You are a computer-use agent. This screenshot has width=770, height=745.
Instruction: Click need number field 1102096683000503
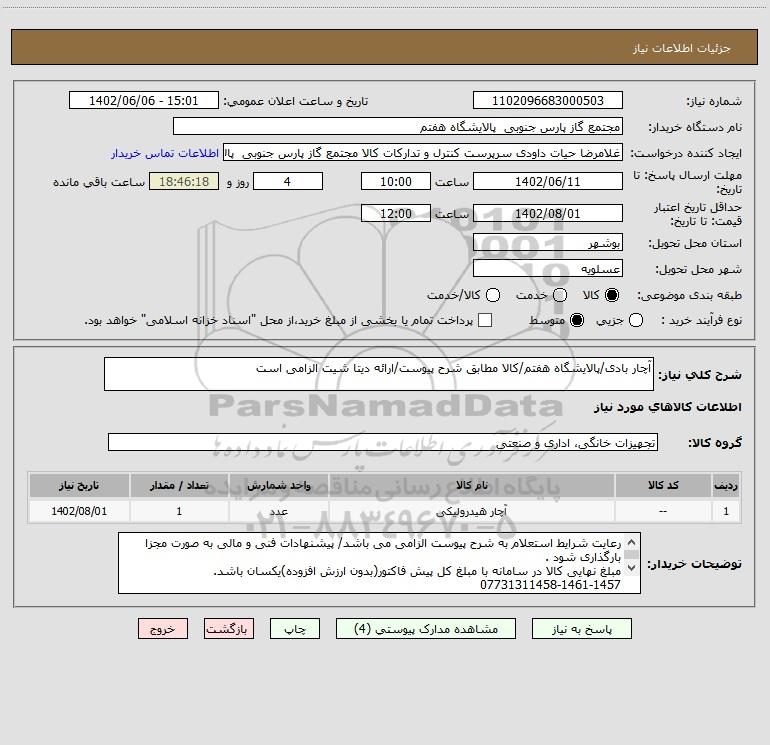(x=548, y=101)
